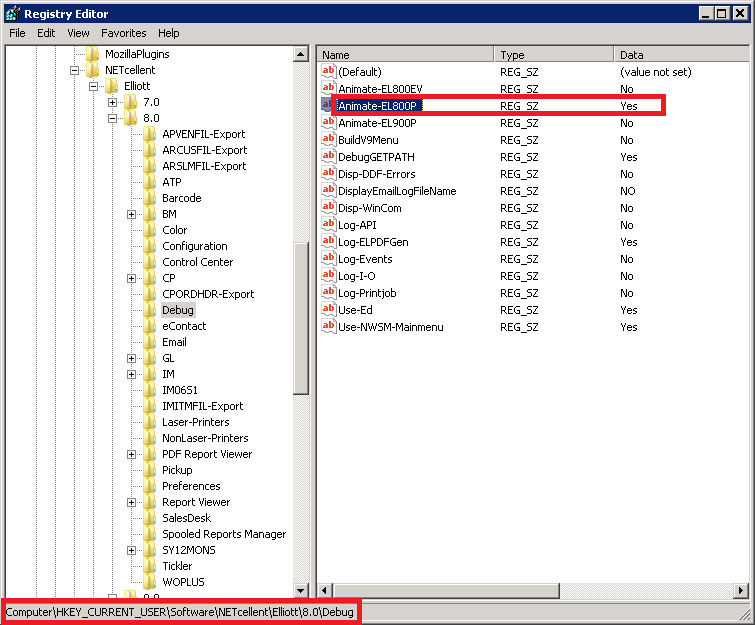Screen dimensions: 755x625
Task: Click the string icon next to DisplayEmailLogFileName
Action: click(x=328, y=190)
